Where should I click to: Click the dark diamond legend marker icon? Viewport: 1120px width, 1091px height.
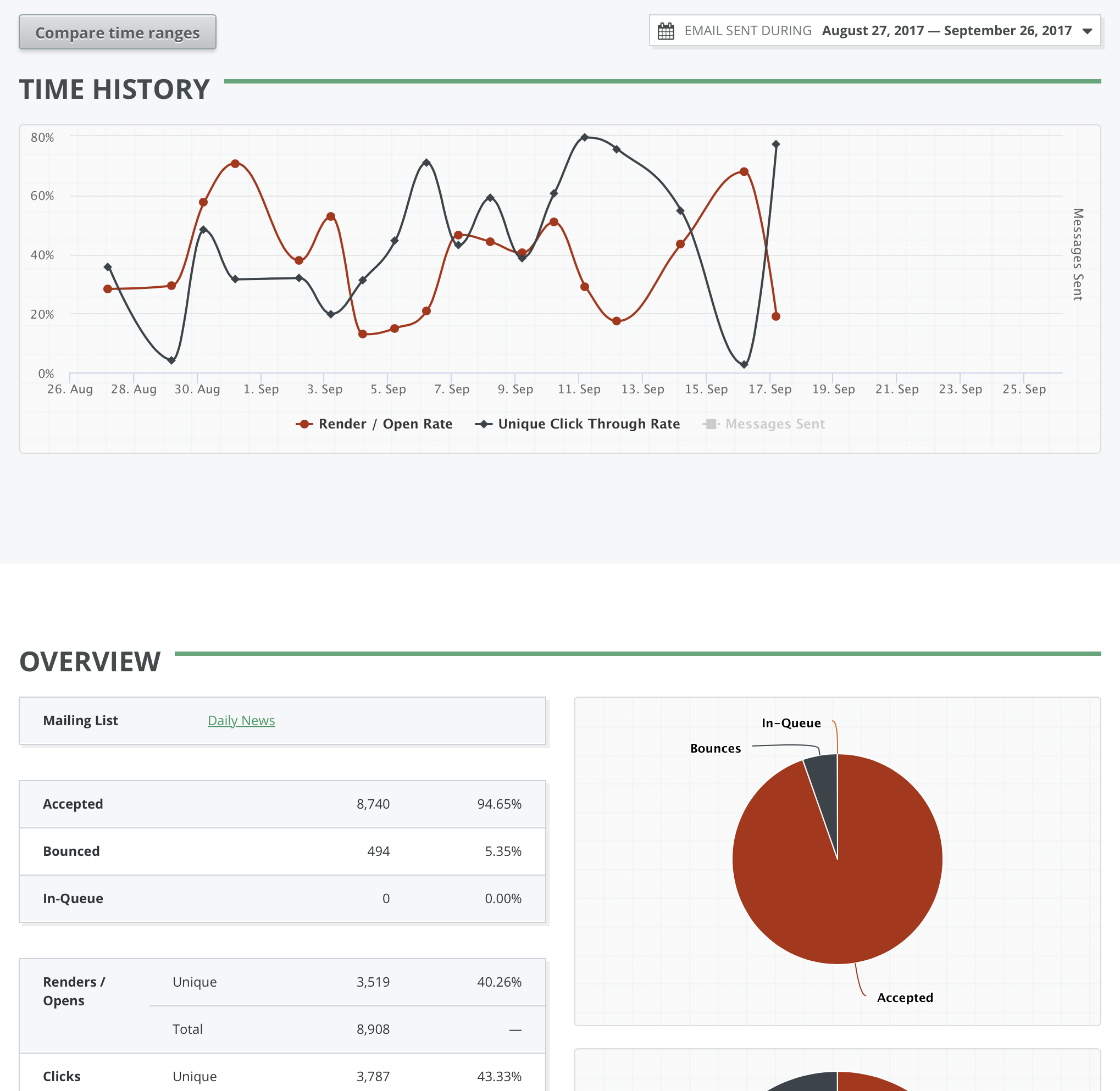pyautogui.click(x=484, y=424)
